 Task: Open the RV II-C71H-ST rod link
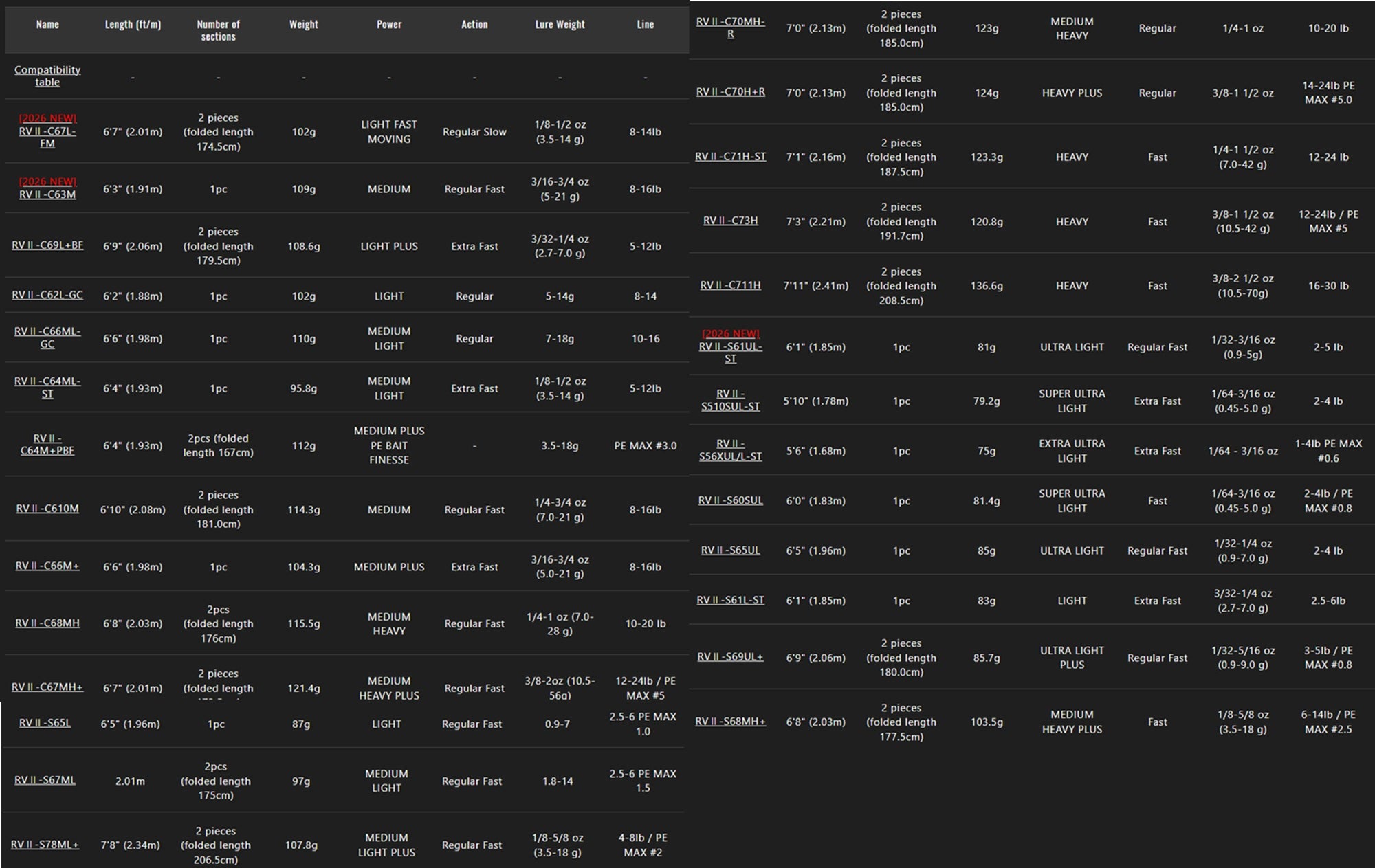(730, 157)
